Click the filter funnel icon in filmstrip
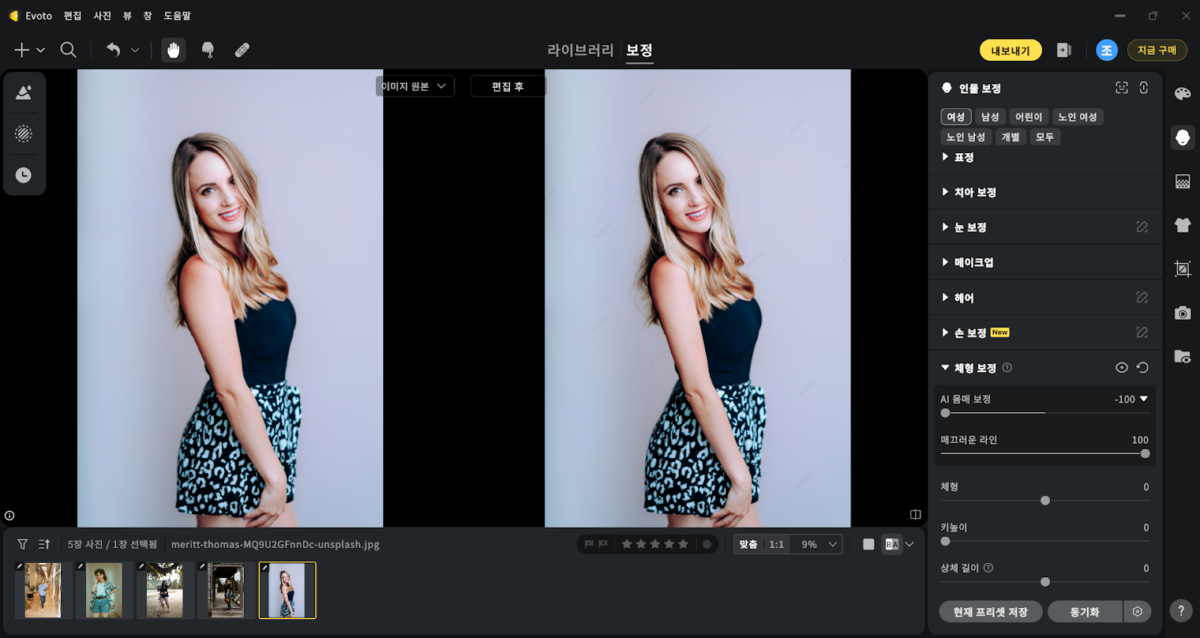This screenshot has width=1200, height=638. 22,544
